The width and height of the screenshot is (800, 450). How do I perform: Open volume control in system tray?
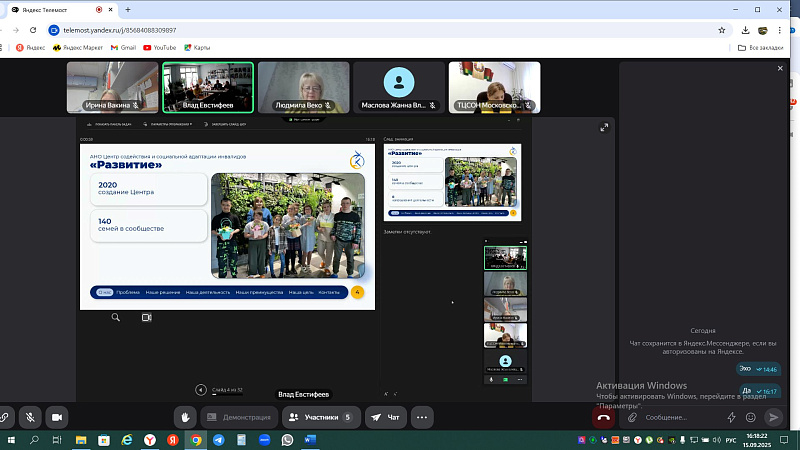coord(716,440)
